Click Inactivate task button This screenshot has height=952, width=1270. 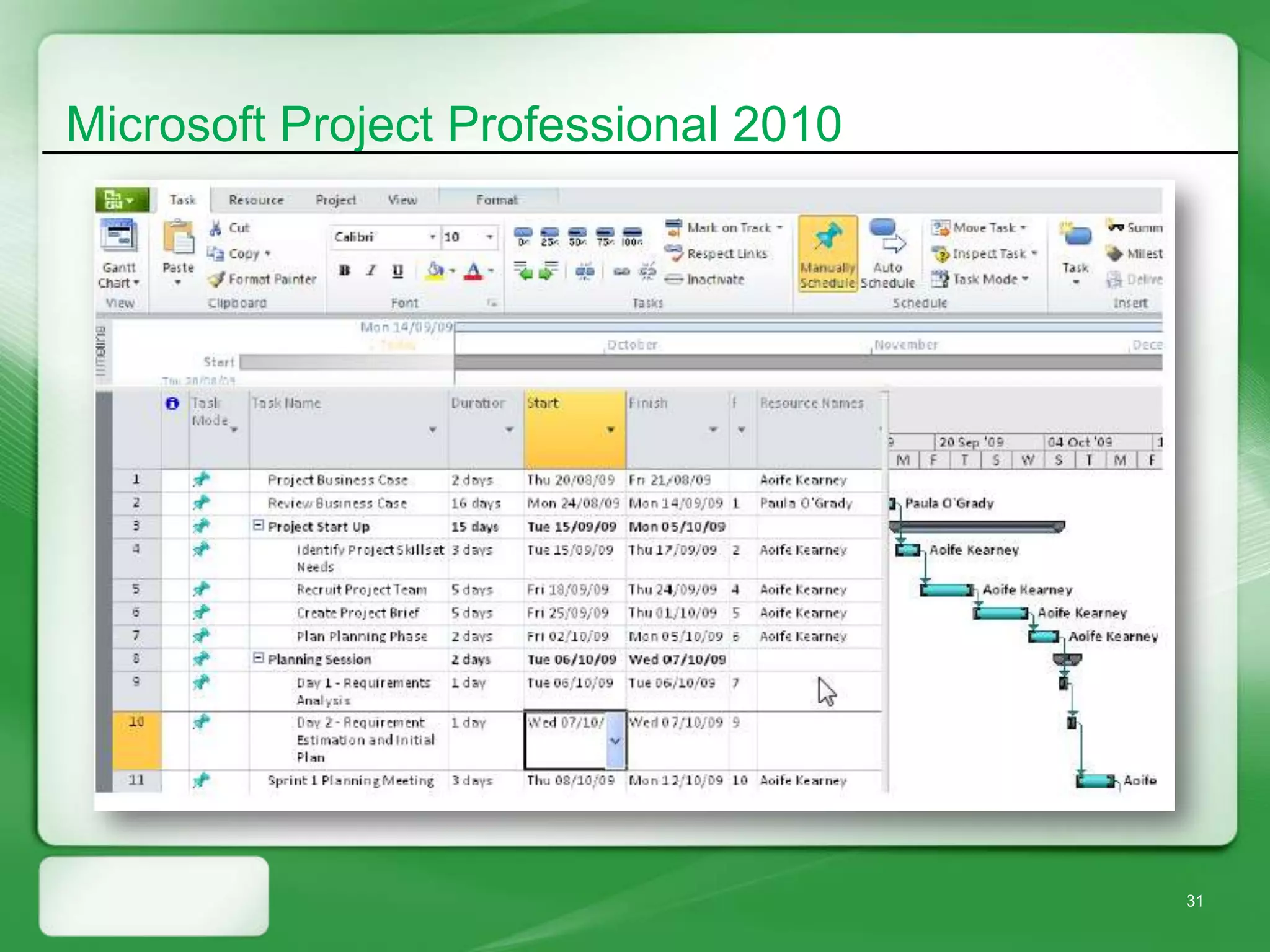pyautogui.click(x=704, y=280)
